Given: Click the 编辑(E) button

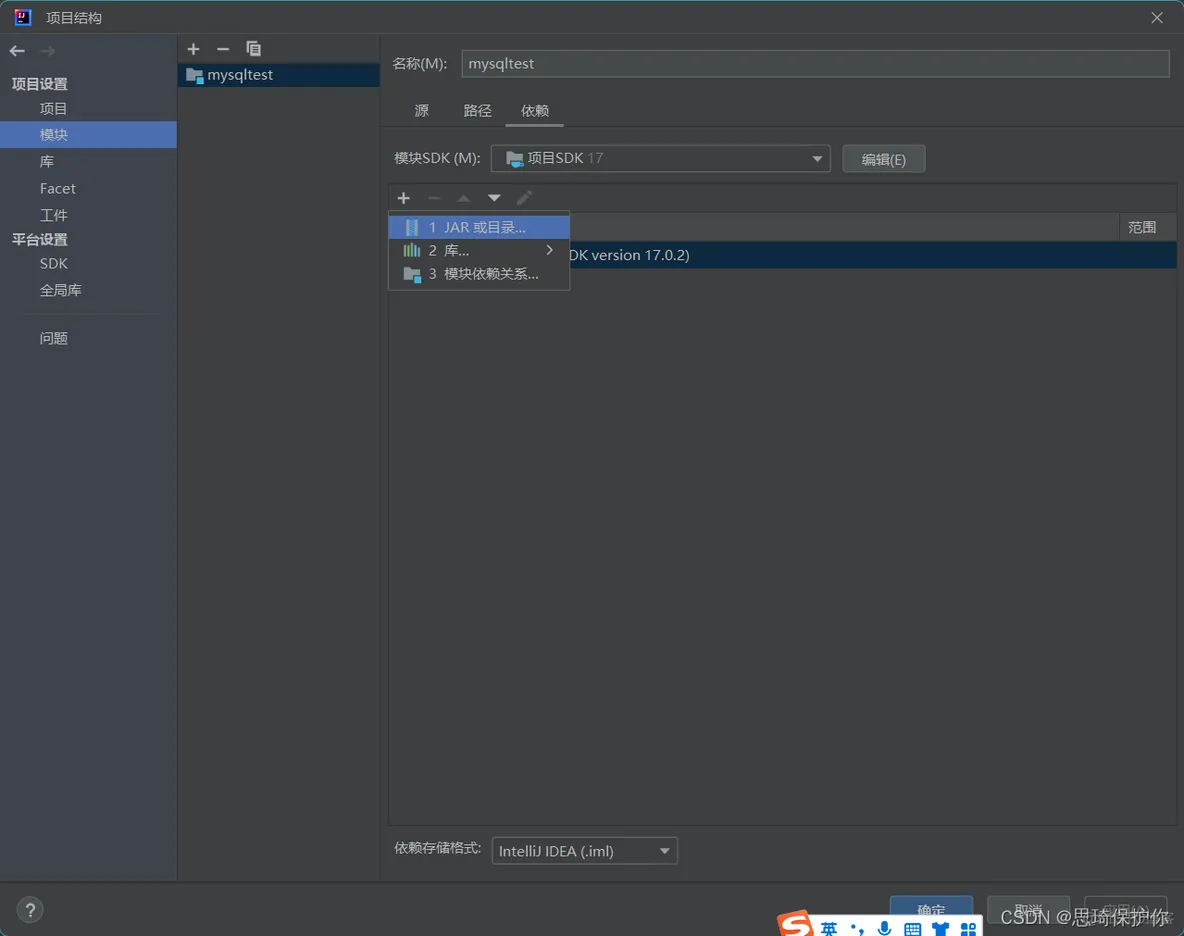Looking at the screenshot, I should click(883, 159).
